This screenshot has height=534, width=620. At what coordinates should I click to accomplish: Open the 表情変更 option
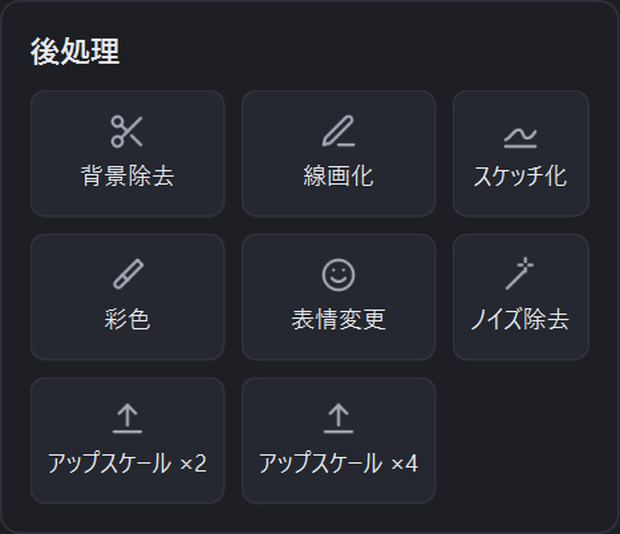pos(338,297)
